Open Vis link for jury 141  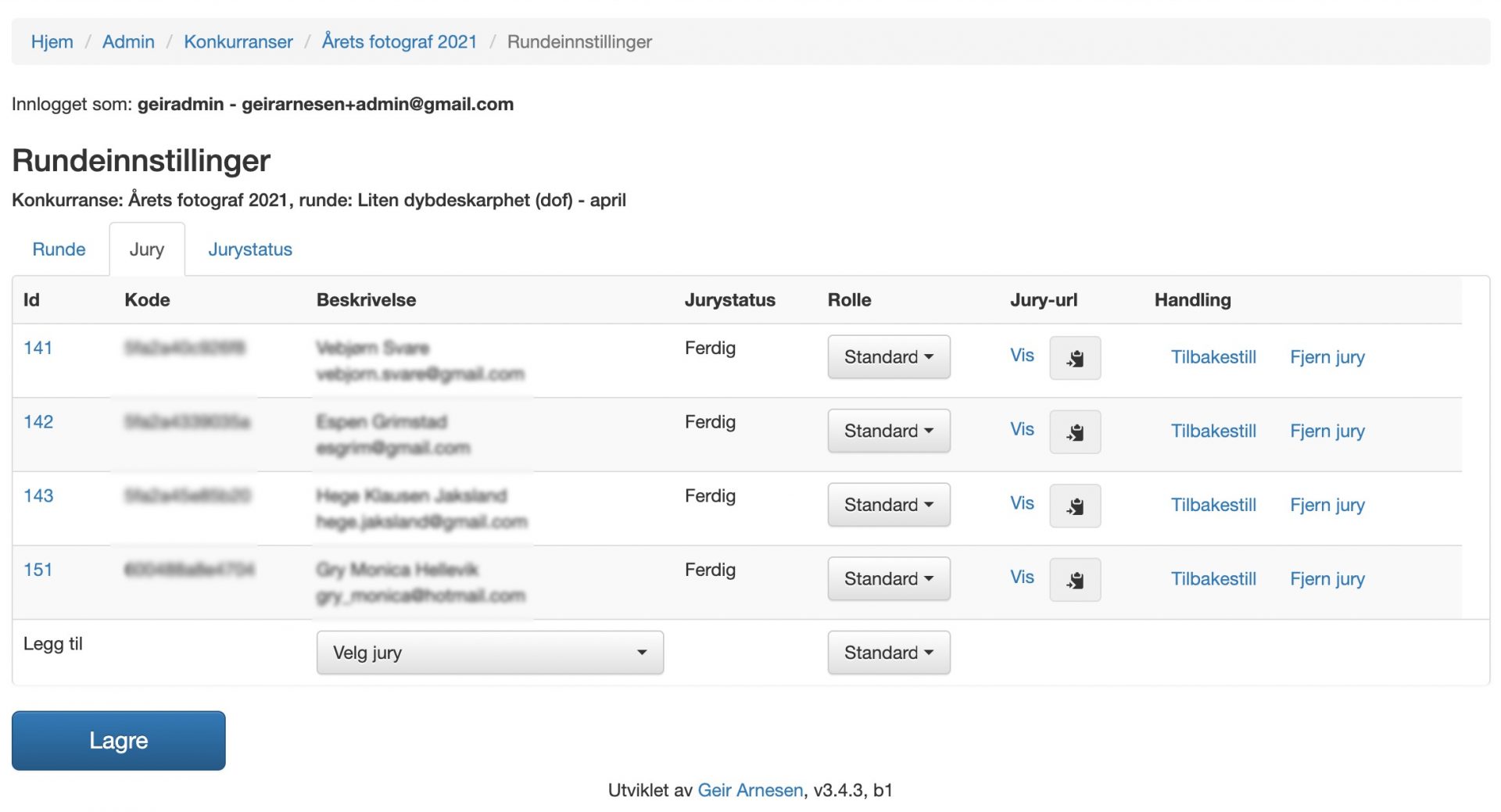pos(1021,356)
